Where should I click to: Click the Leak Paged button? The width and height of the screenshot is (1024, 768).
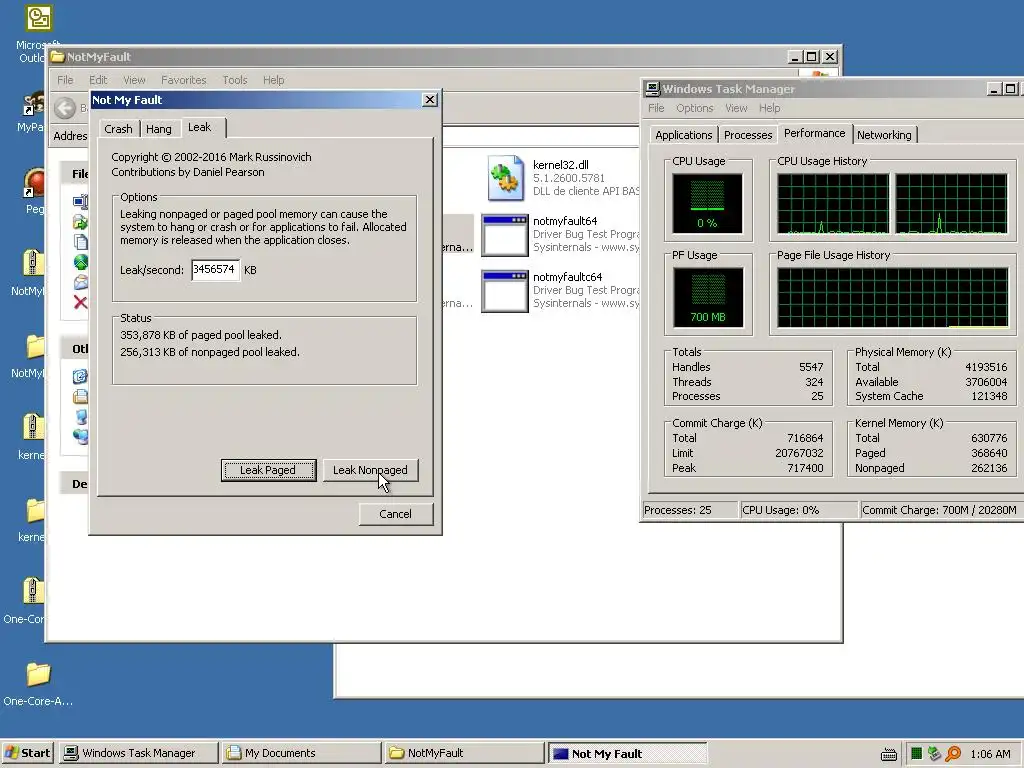click(268, 470)
